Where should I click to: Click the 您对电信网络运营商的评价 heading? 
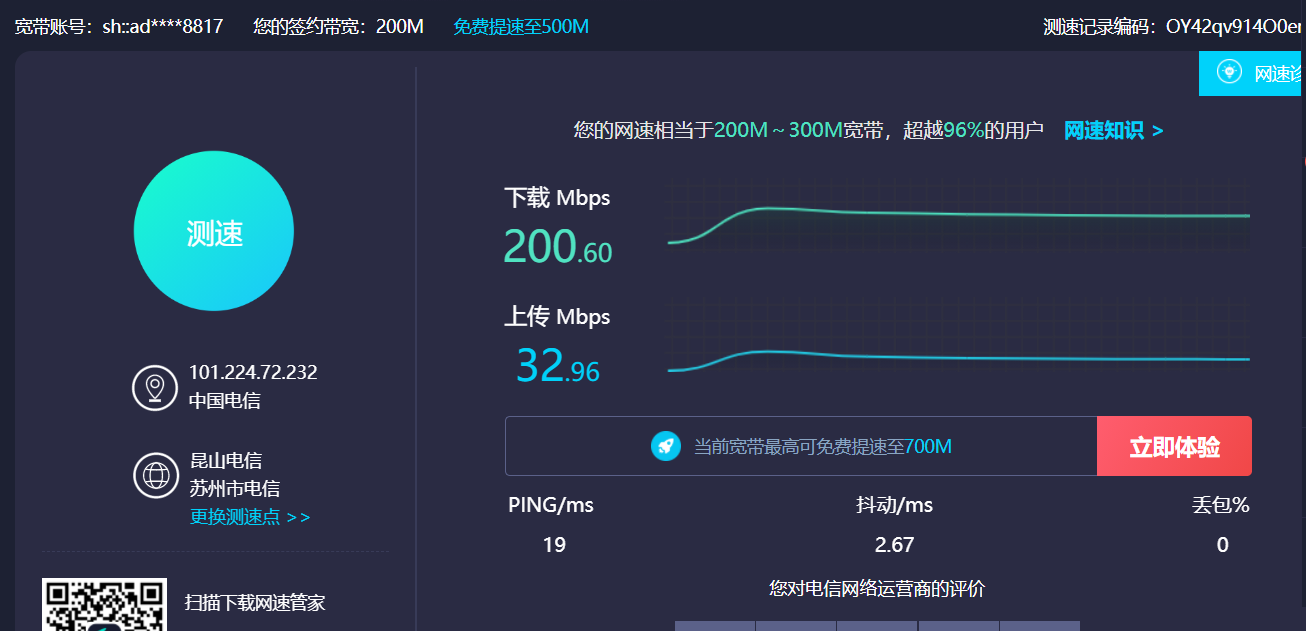(877, 588)
